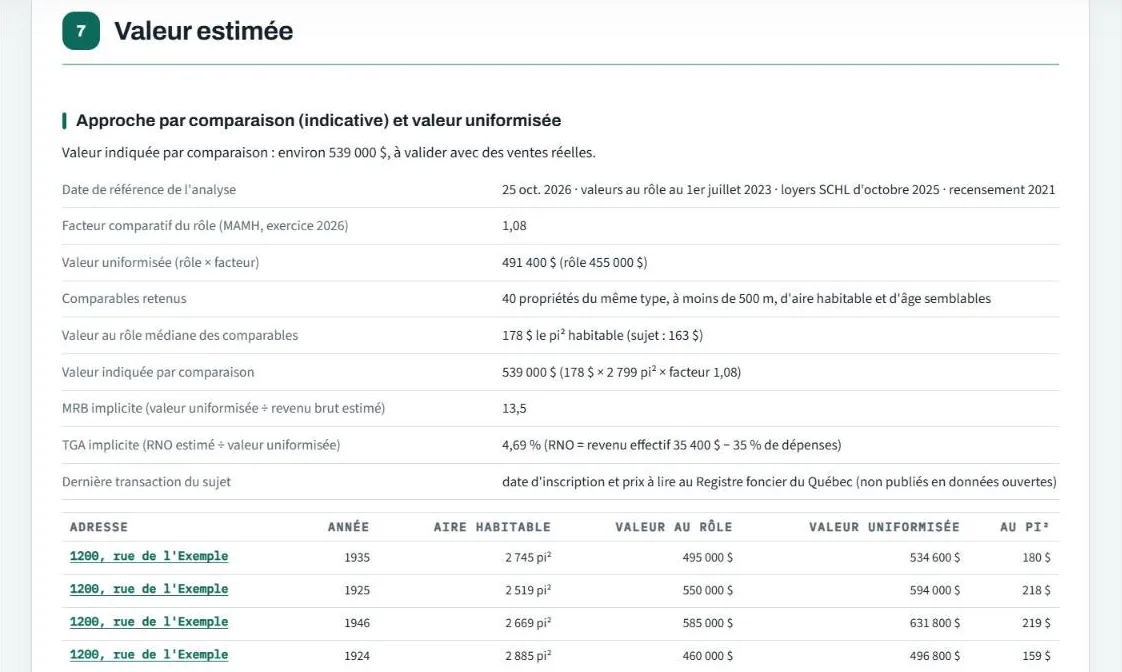The height and width of the screenshot is (672, 1122).
Task: Select the living area cell '2 519 pi²'
Action: 528,590
